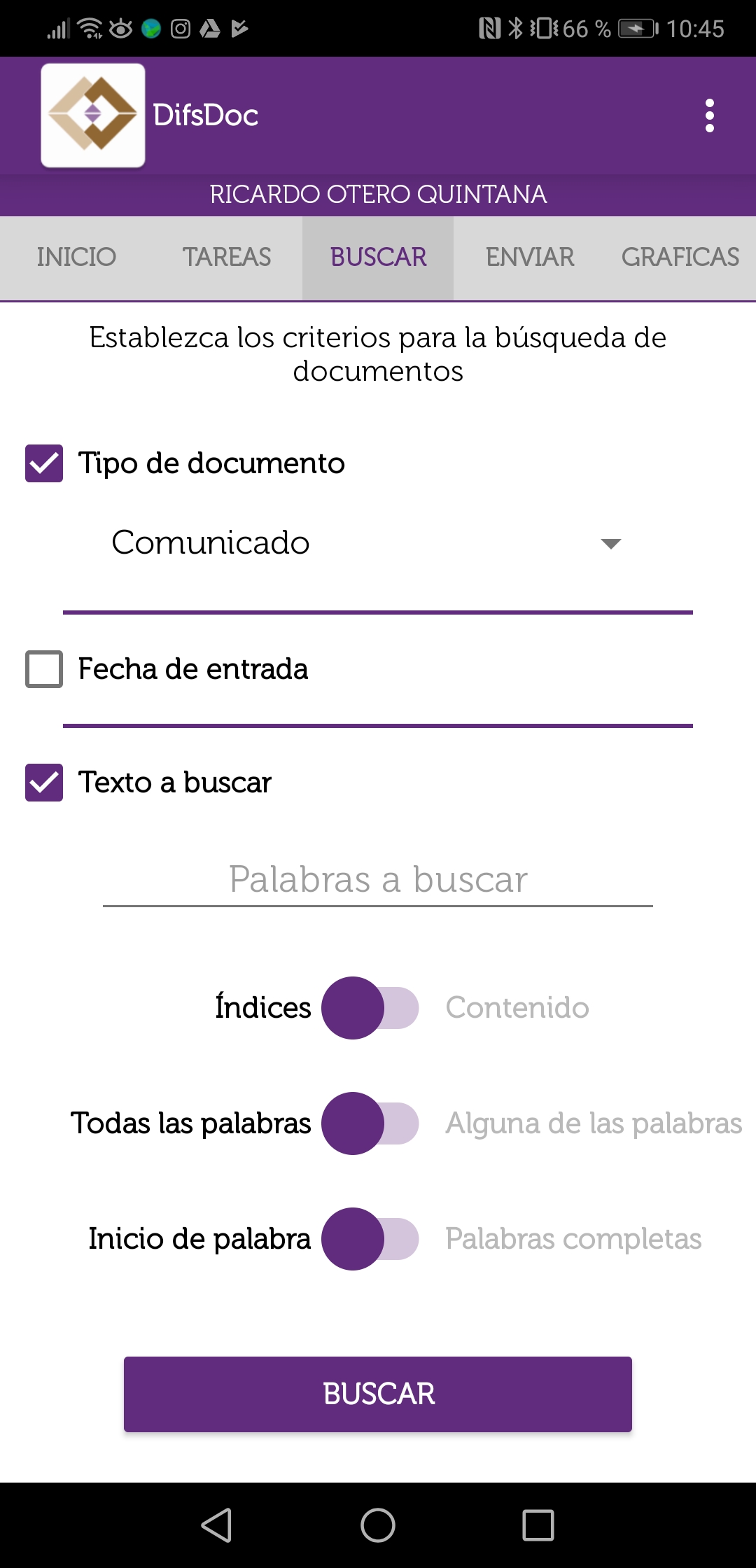Enable the Fecha de entrada checkbox
The width and height of the screenshot is (756, 1568).
44,669
